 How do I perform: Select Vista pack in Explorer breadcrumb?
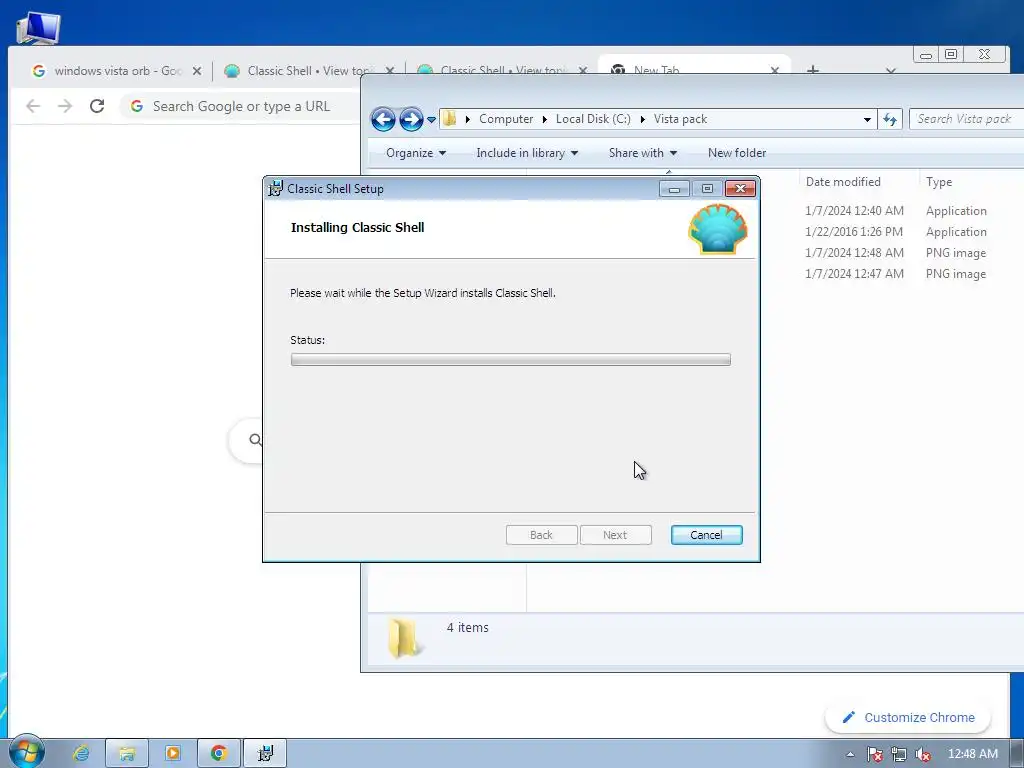point(680,119)
